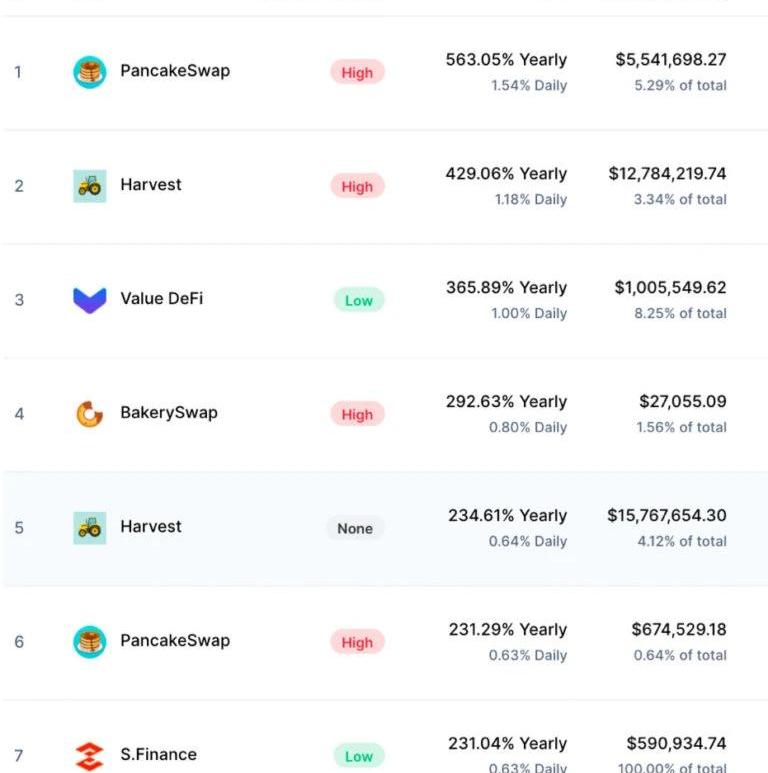Click PancakeSwap icon in row 6
The height and width of the screenshot is (773, 768).
click(x=89, y=641)
